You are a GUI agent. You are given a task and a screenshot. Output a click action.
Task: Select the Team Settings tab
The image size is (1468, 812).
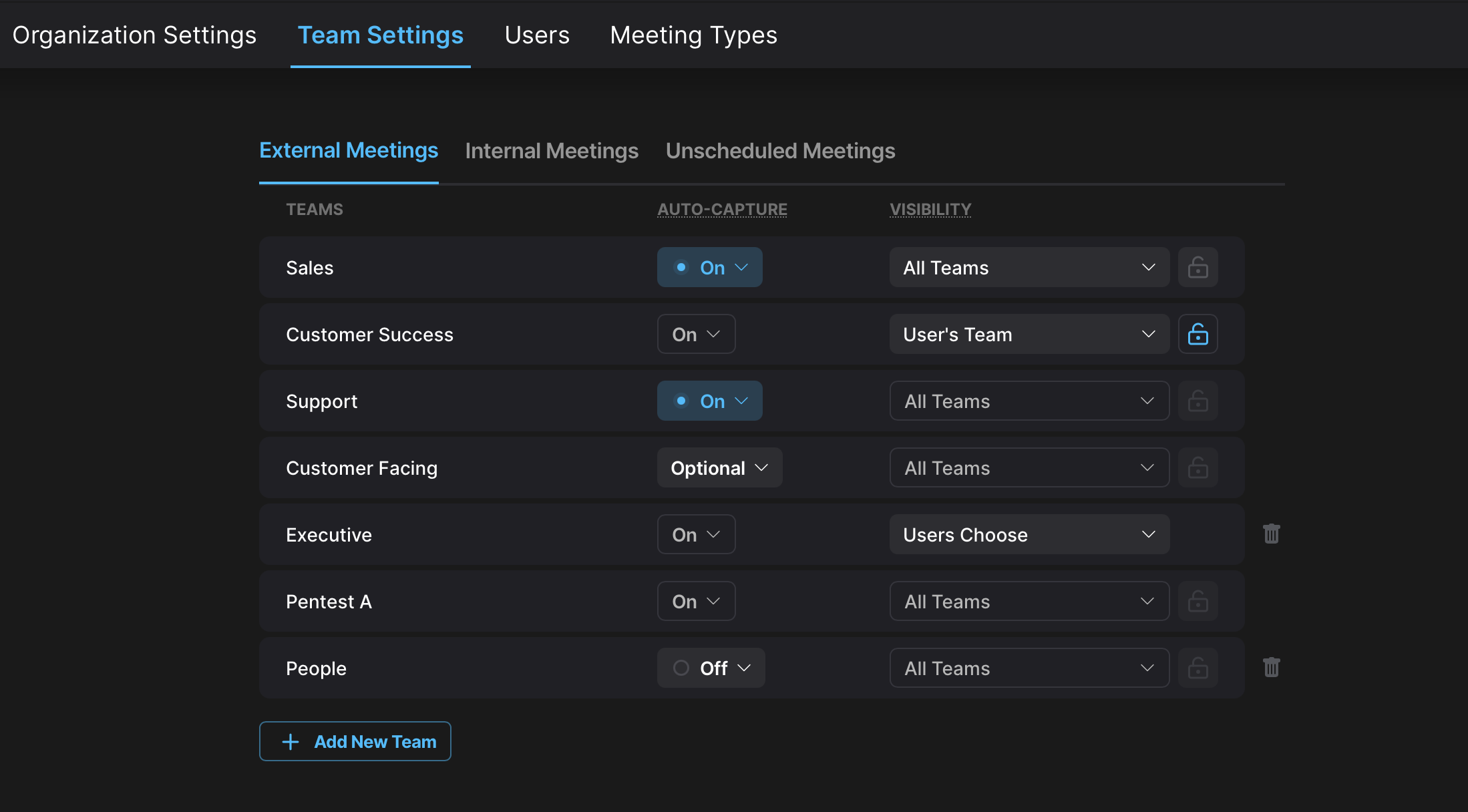coord(380,35)
